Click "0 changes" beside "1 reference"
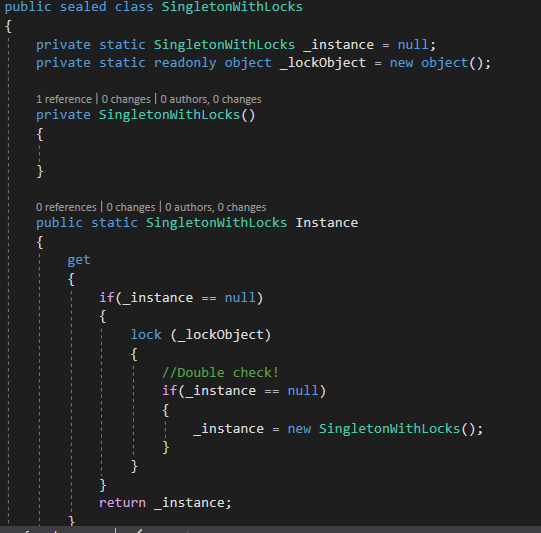541x533 pixels. point(126,99)
